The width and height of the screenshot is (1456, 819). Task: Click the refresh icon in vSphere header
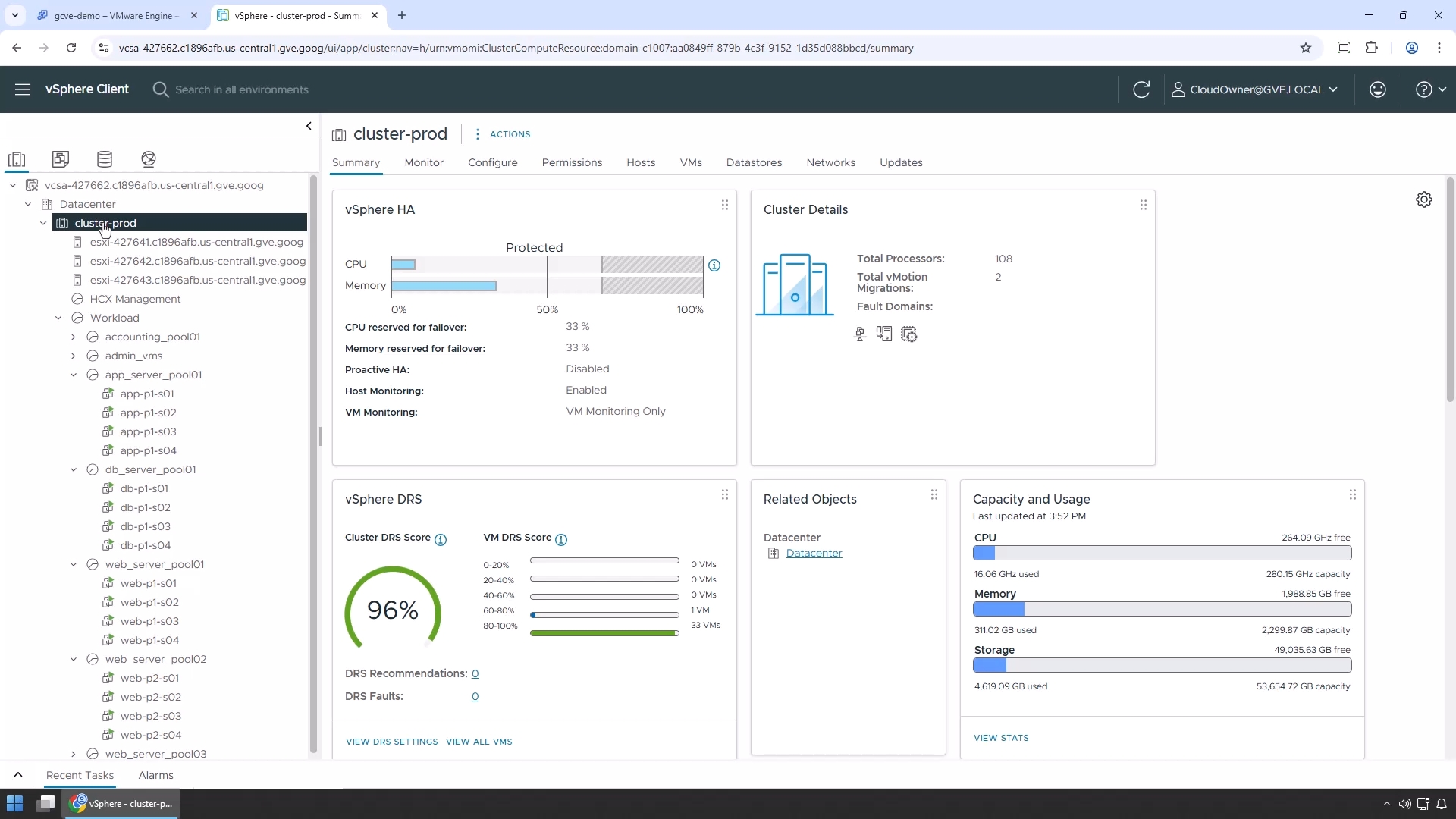tap(1141, 89)
